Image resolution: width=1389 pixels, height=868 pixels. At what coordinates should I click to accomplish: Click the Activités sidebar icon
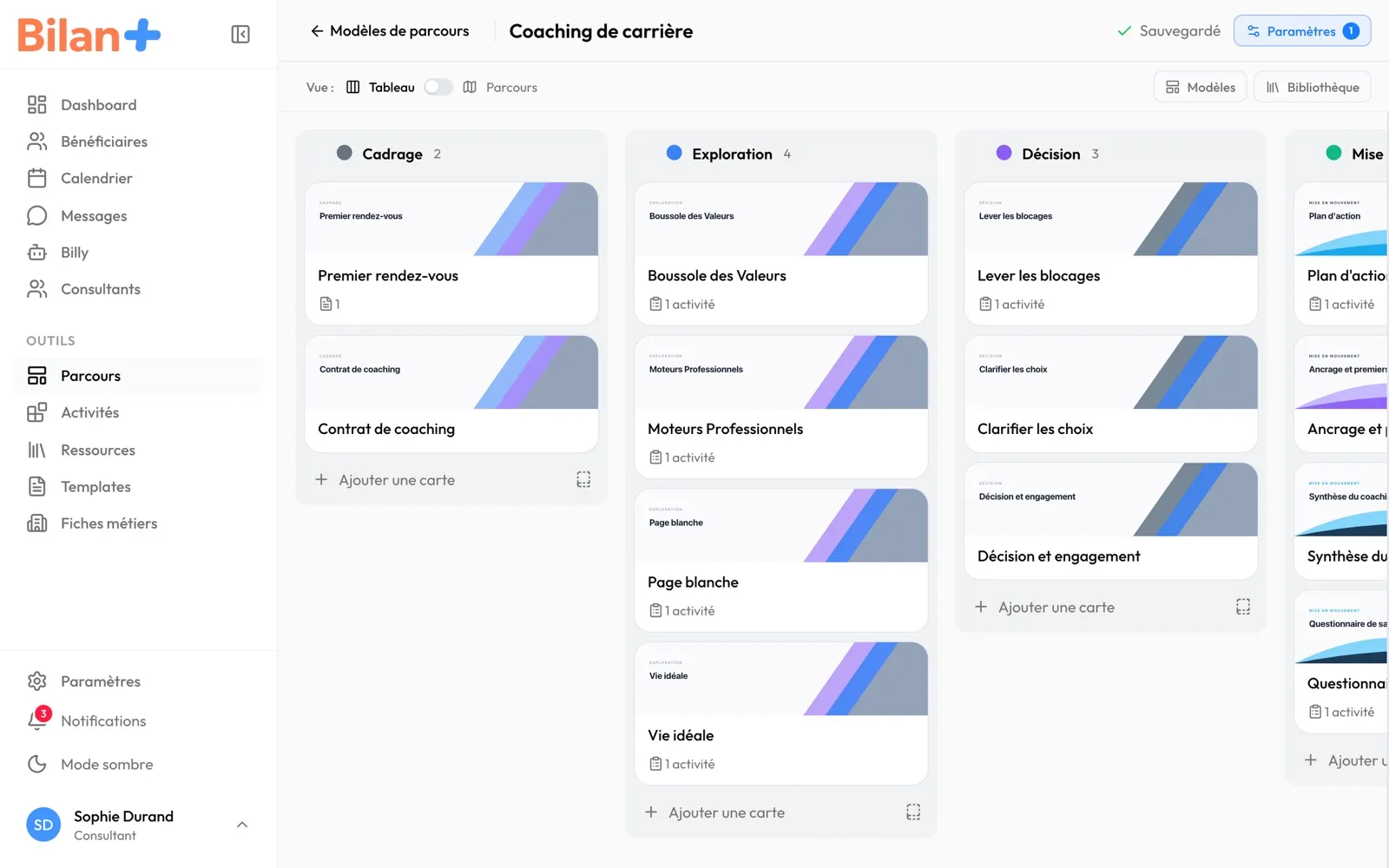tap(36, 412)
